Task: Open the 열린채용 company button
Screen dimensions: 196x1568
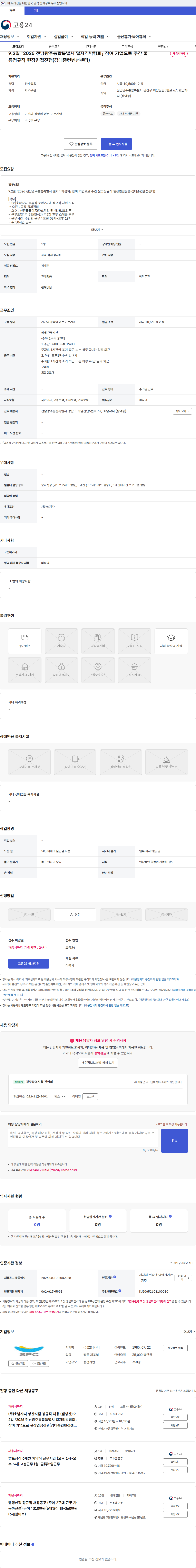Action: pyautogui.click(x=39, y=1363)
